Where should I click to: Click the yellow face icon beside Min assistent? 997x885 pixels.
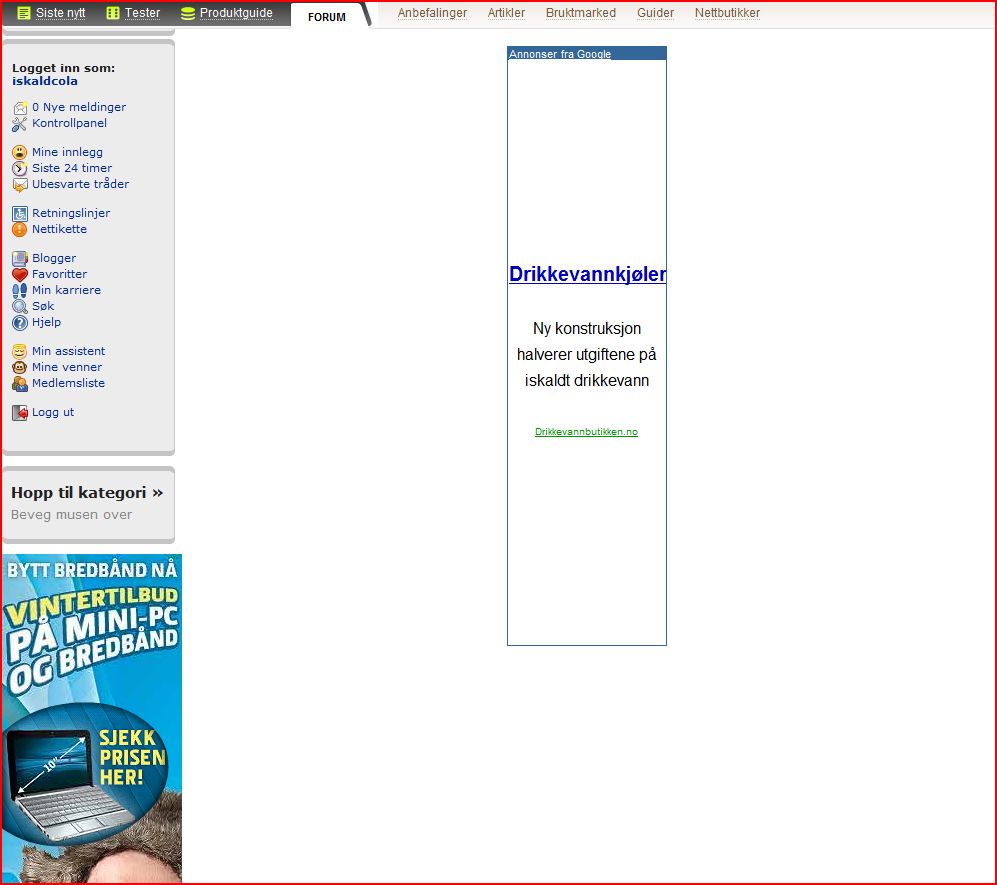click(x=20, y=352)
